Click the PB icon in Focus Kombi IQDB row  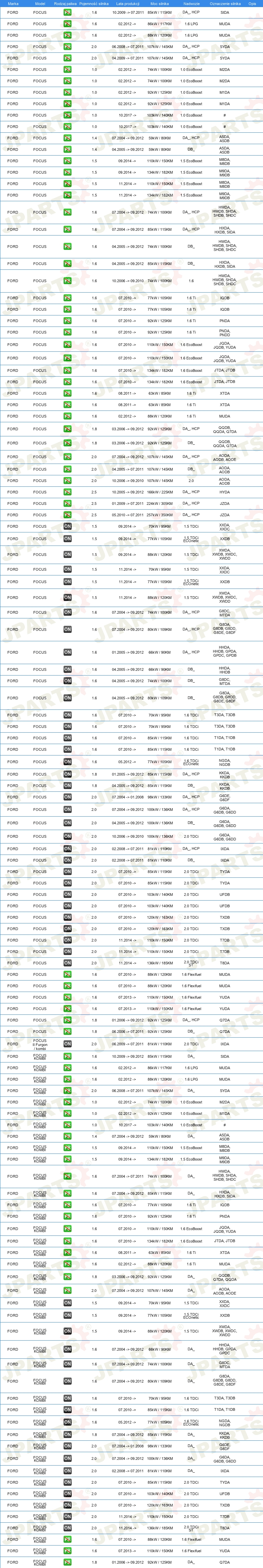[68, 1205]
